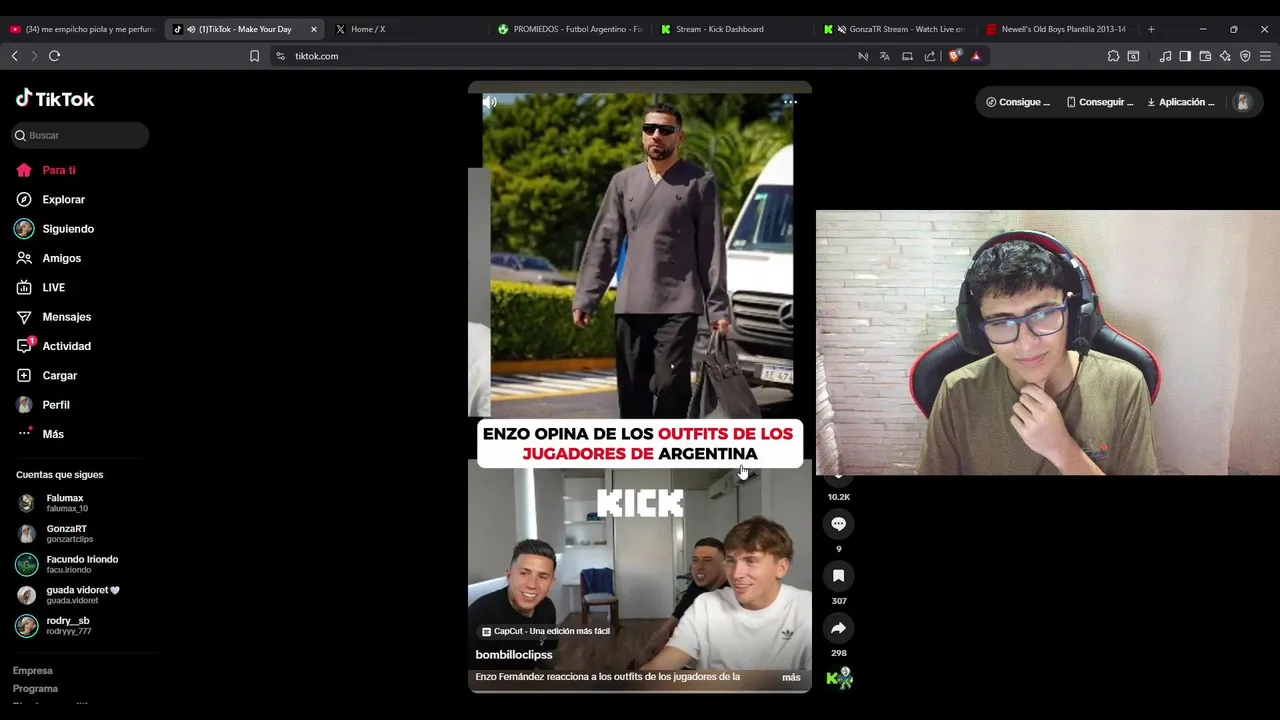
Task: Open the Brave VPN shield icon
Action: tap(1245, 56)
